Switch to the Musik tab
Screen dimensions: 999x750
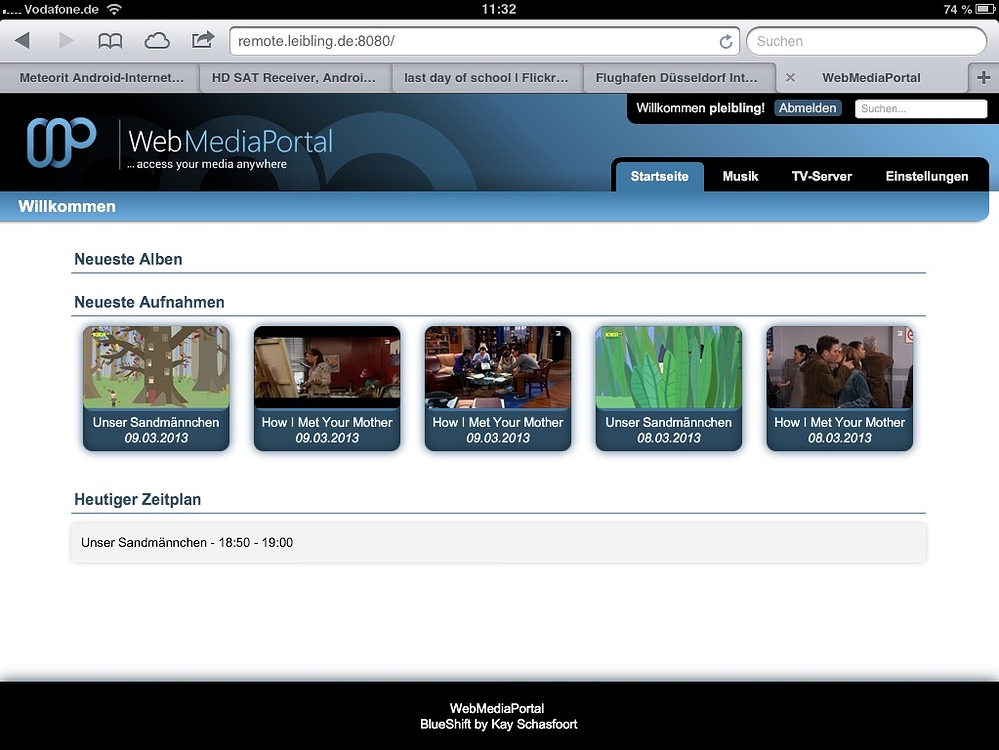(740, 176)
